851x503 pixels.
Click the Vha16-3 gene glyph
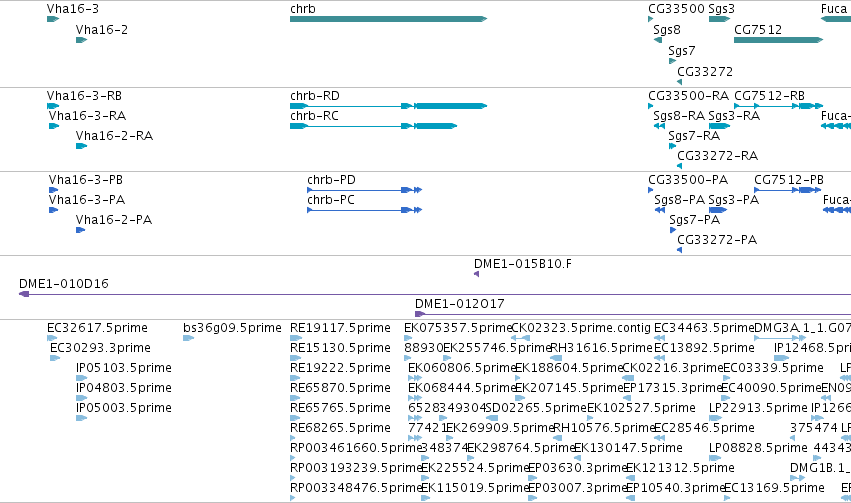coord(53,19)
